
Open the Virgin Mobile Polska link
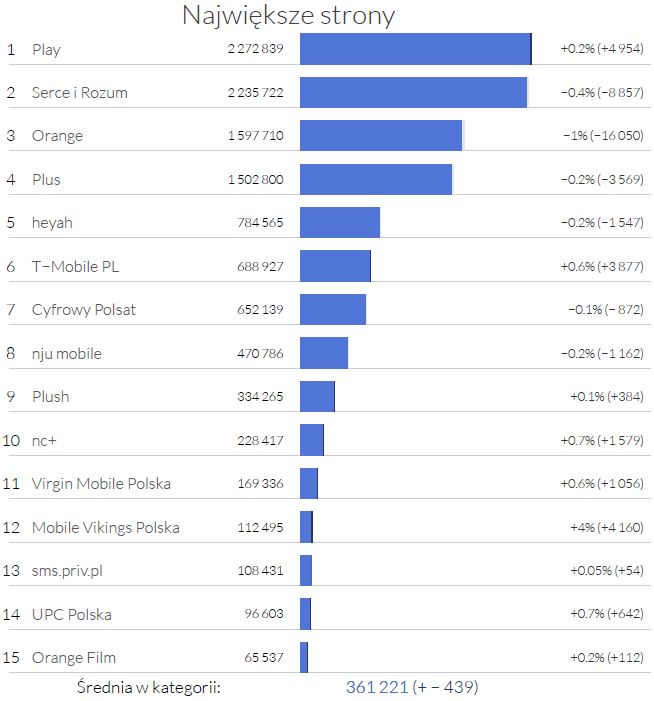(101, 484)
